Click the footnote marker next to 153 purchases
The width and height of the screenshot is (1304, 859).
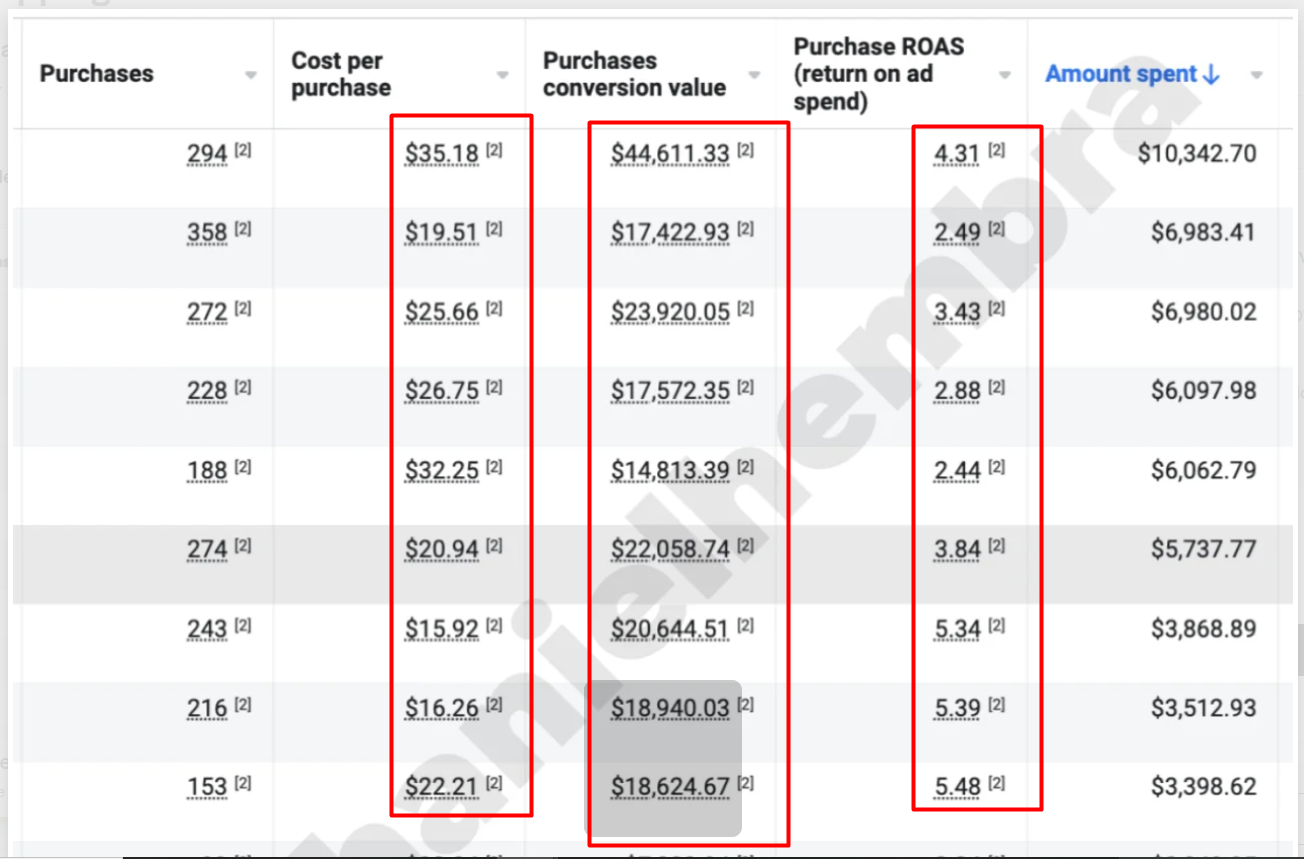(x=243, y=785)
